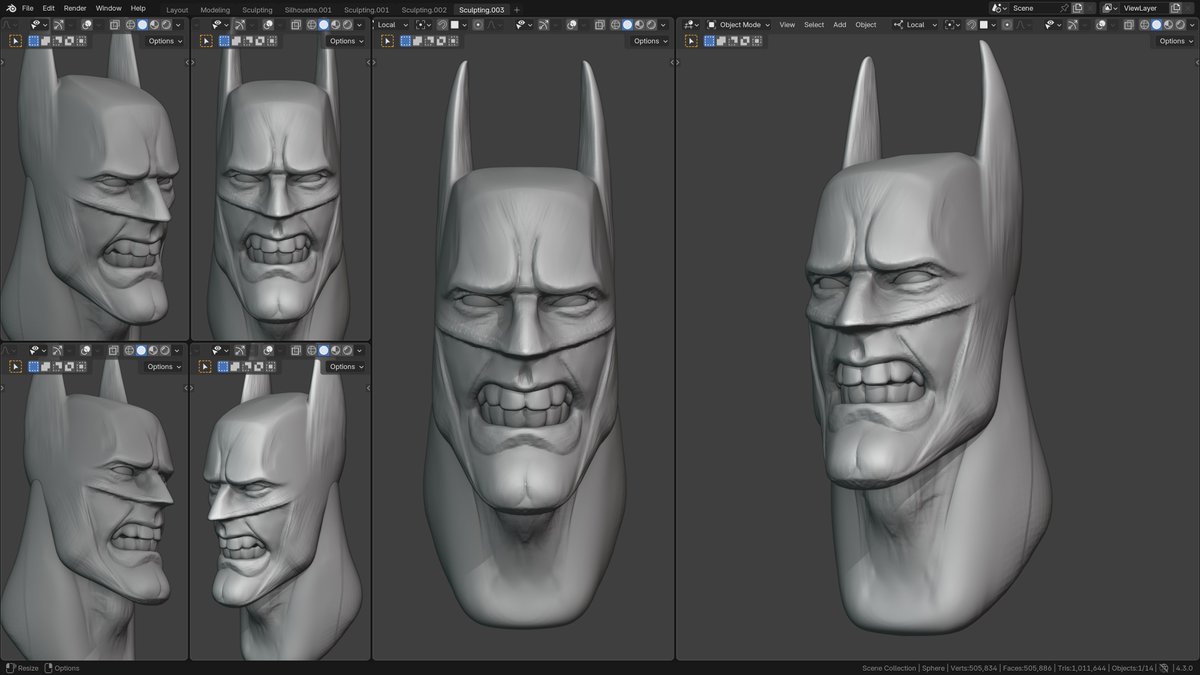Switch right viewport to solid shading

pyautogui.click(x=1156, y=25)
